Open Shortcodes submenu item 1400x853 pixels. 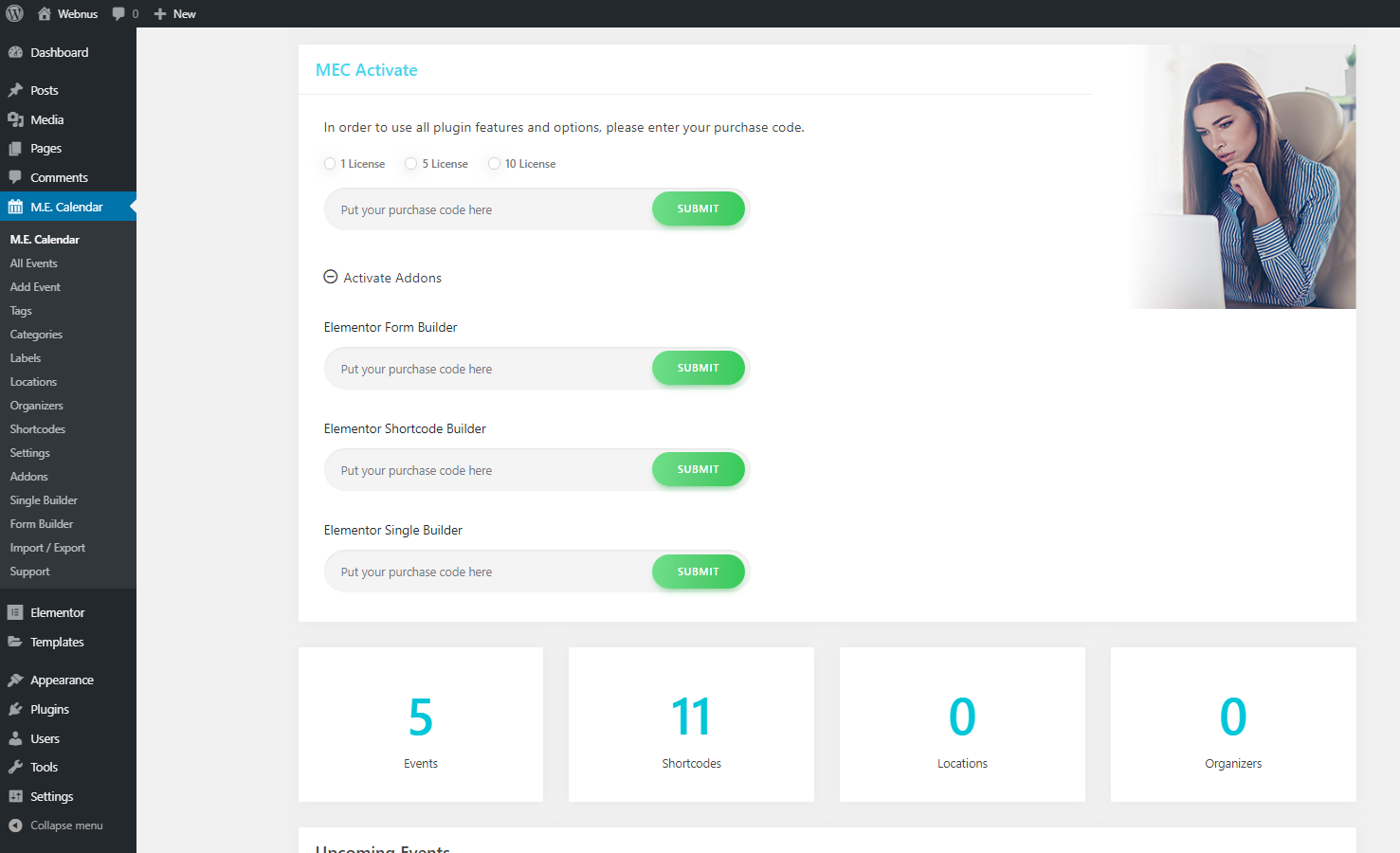[x=38, y=429]
